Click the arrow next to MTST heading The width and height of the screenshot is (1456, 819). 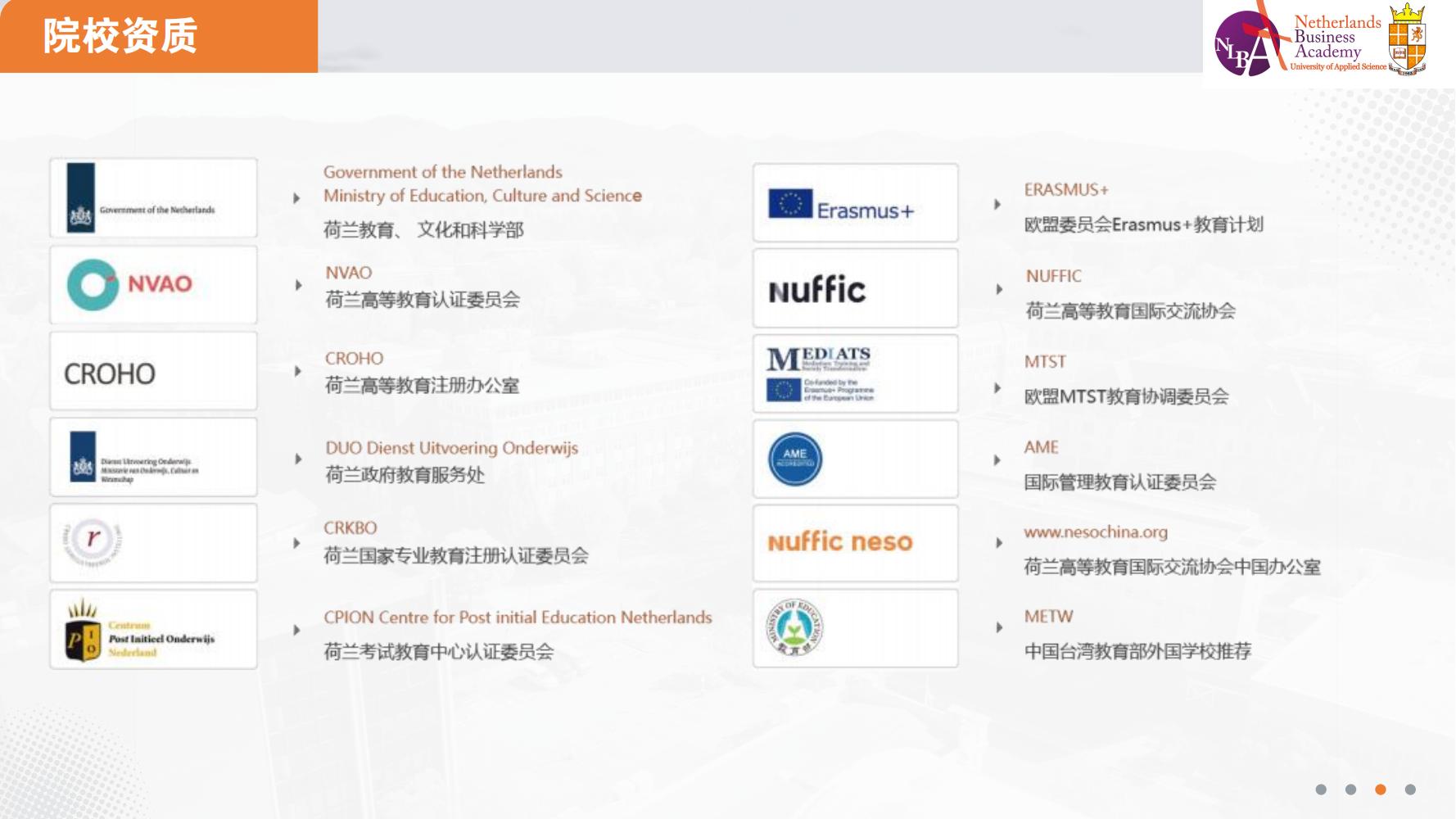click(997, 387)
